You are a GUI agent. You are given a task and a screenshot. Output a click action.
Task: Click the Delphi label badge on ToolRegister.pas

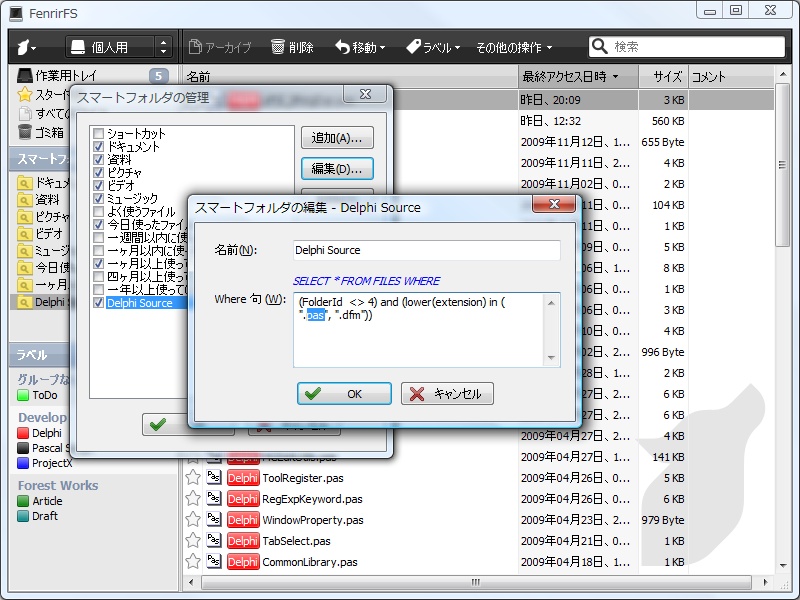[243, 478]
